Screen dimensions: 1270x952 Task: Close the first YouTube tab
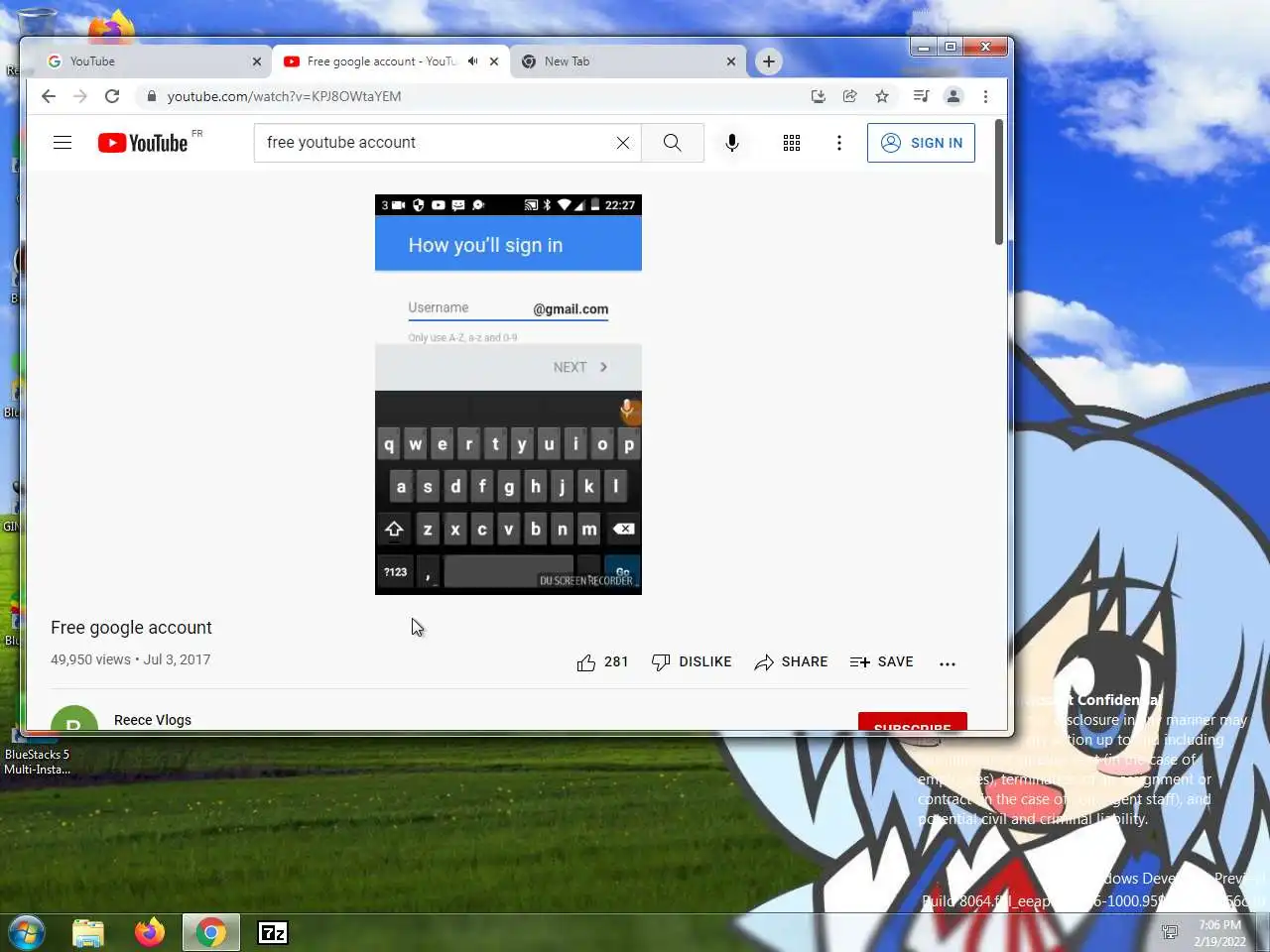pyautogui.click(x=257, y=61)
